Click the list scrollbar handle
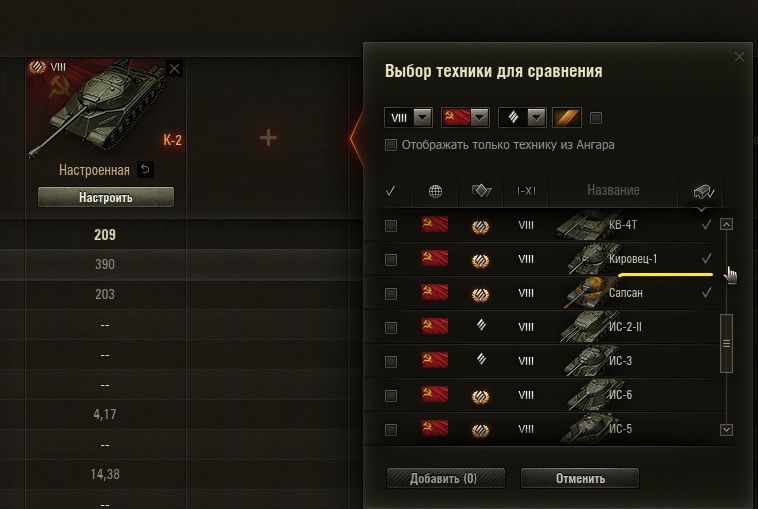The image size is (758, 509). coord(726,344)
